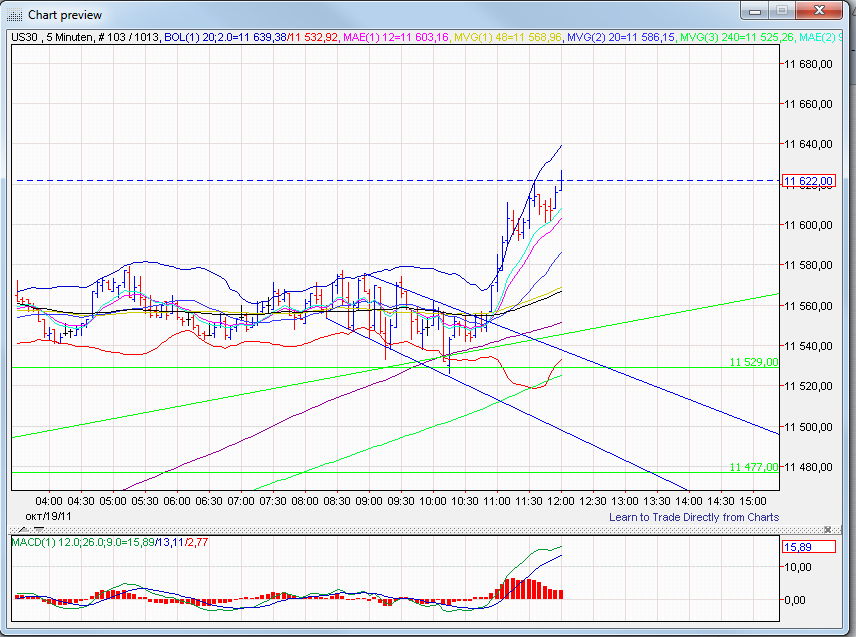Image resolution: width=856 pixels, height=637 pixels.
Task: Close the MACD indicator subpanel
Action: pos(827,528)
